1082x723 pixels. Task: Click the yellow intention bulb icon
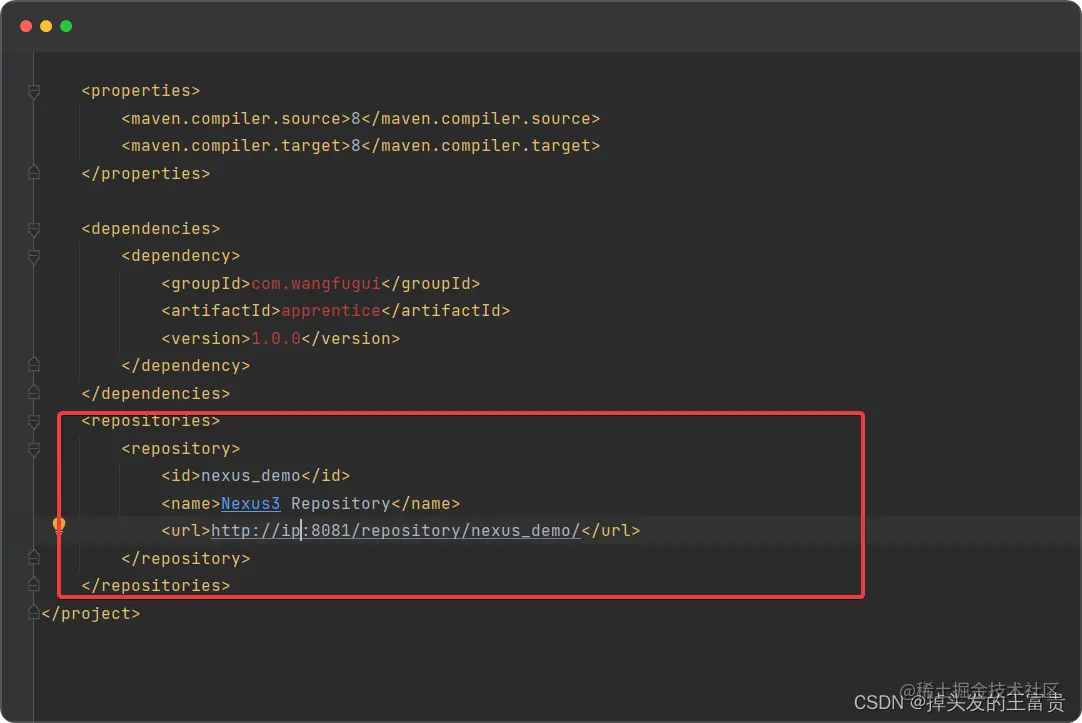click(59, 526)
